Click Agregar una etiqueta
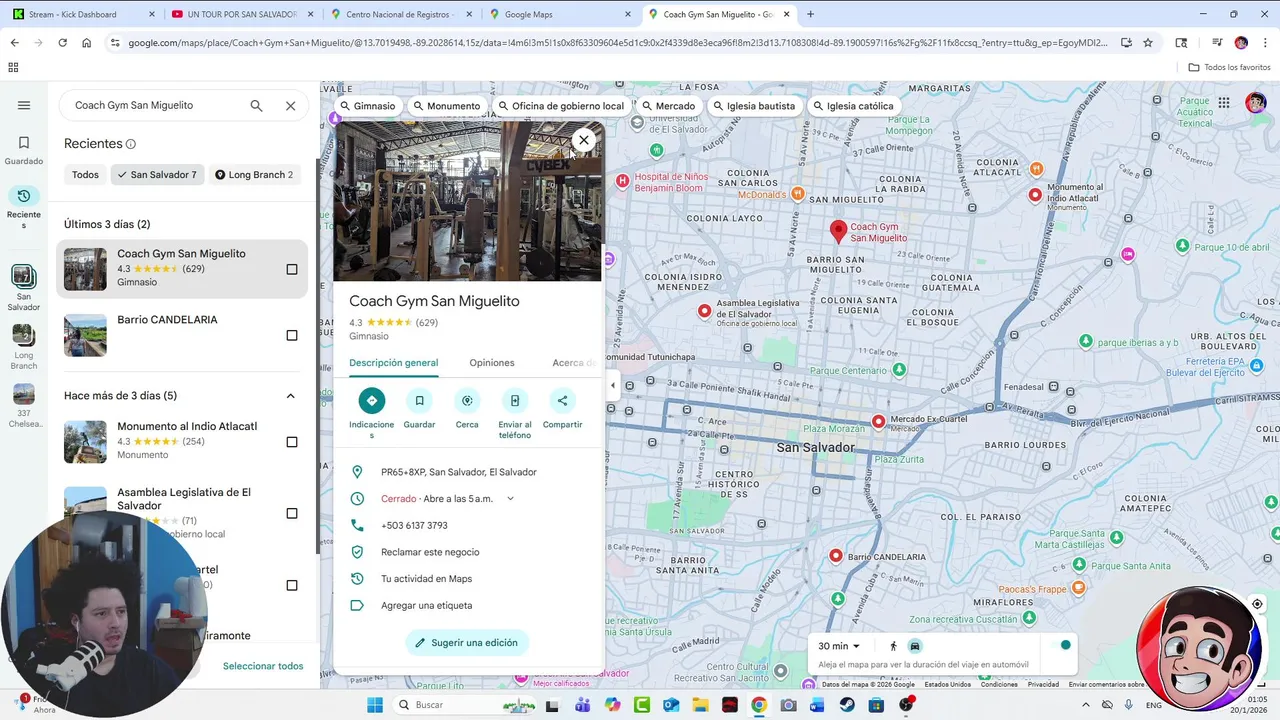This screenshot has width=1280, height=720. pyautogui.click(x=426, y=605)
